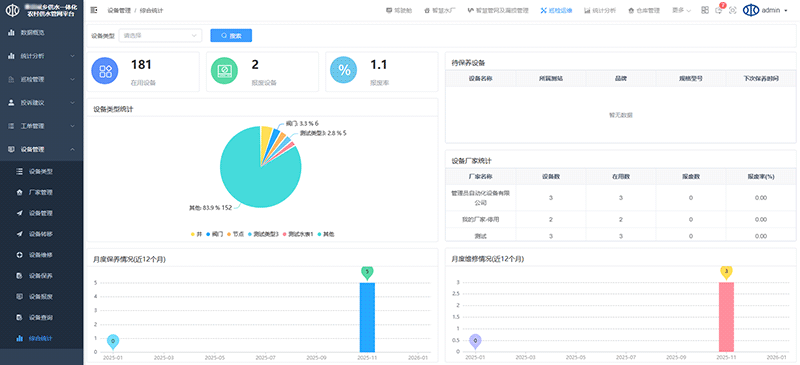Click the 数据概览 bar chart icon
This screenshot has height=365, width=800.
(11, 32)
